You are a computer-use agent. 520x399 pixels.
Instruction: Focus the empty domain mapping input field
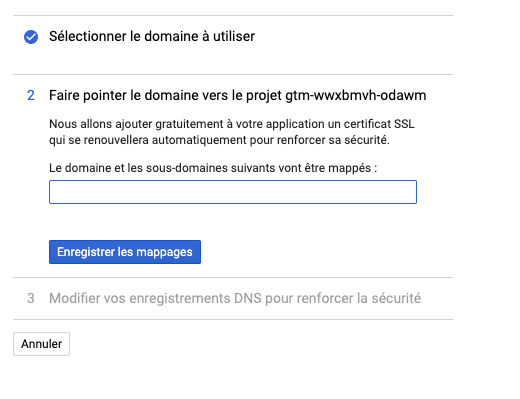pyautogui.click(x=233, y=192)
